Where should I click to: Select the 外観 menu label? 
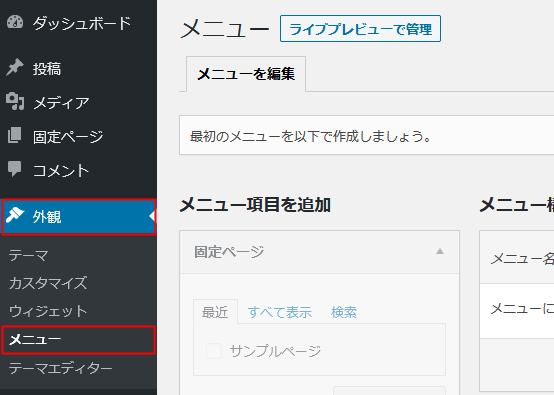coord(47,217)
